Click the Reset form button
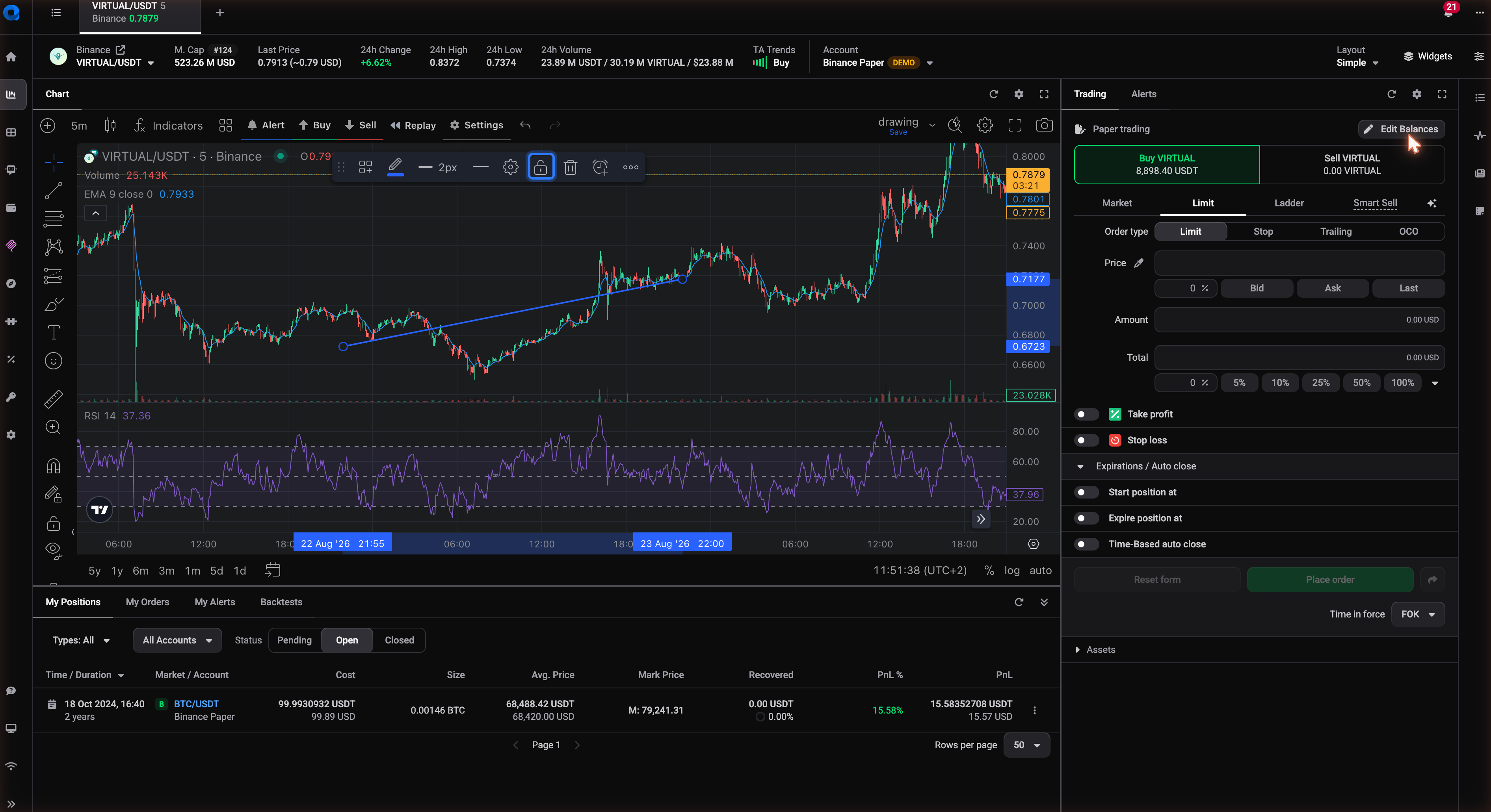 click(1157, 580)
